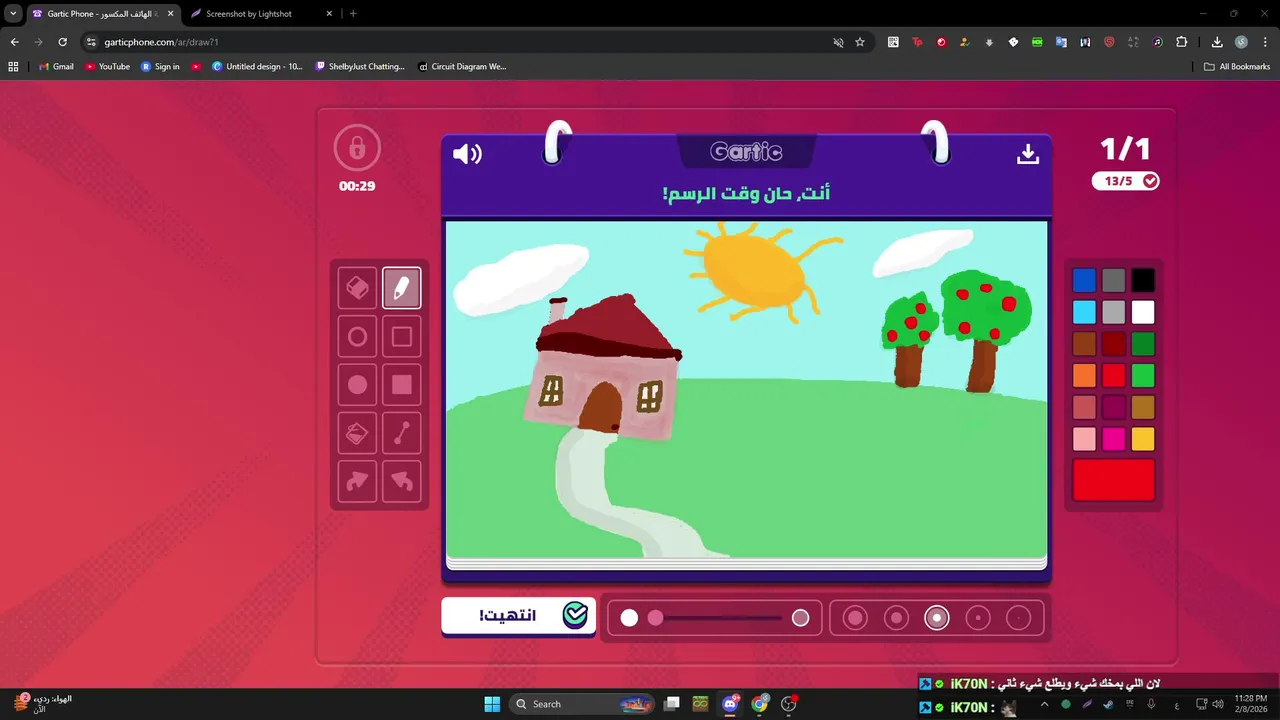The height and width of the screenshot is (720, 1280).
Task: Pick the brown color swatch
Action: pos(1084,344)
